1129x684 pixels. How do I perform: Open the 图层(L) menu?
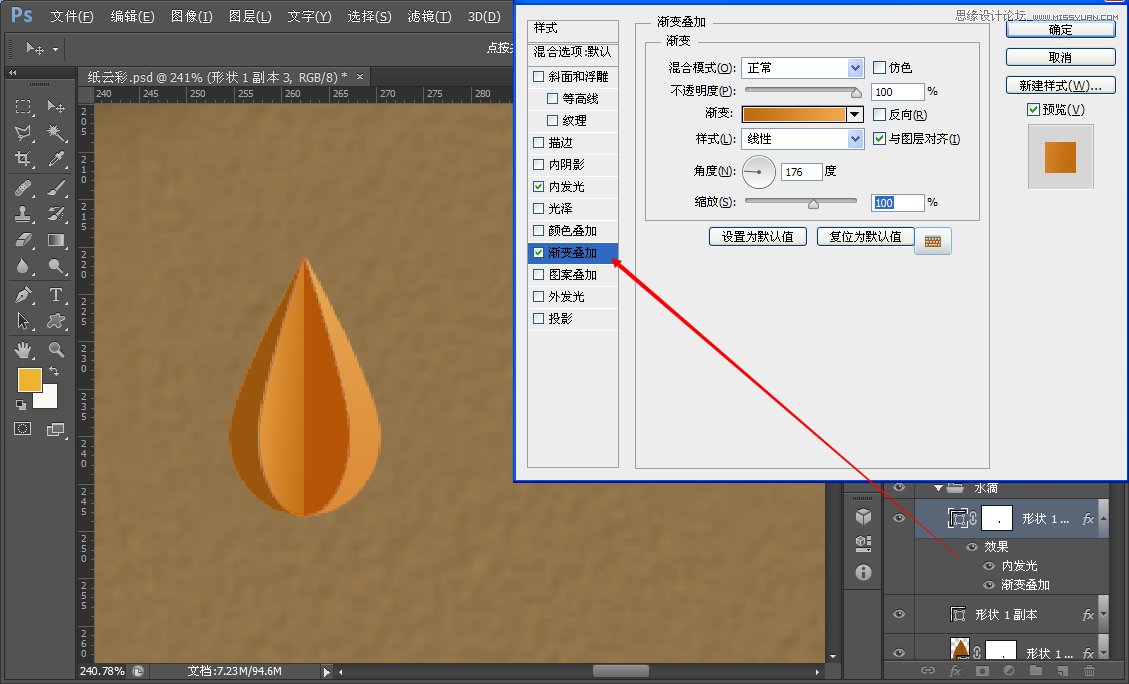pos(250,16)
